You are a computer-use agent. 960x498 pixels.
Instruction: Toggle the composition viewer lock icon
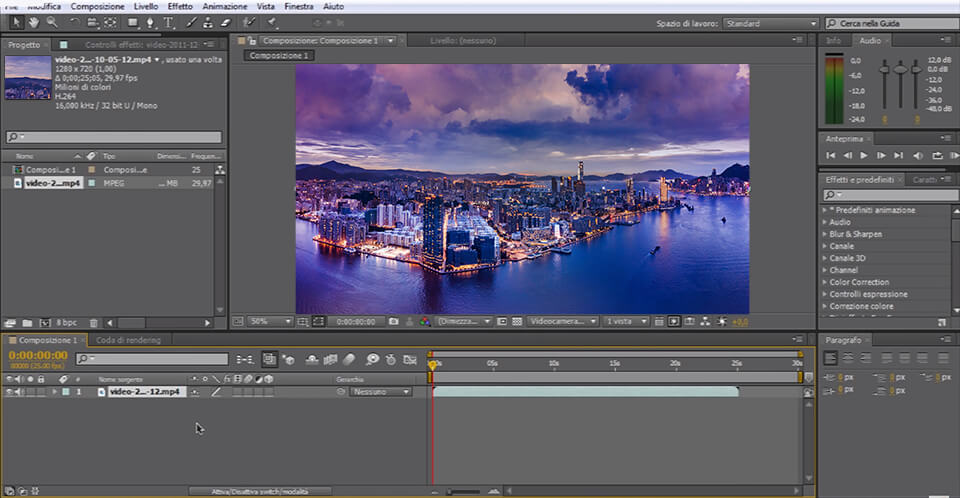[252, 41]
